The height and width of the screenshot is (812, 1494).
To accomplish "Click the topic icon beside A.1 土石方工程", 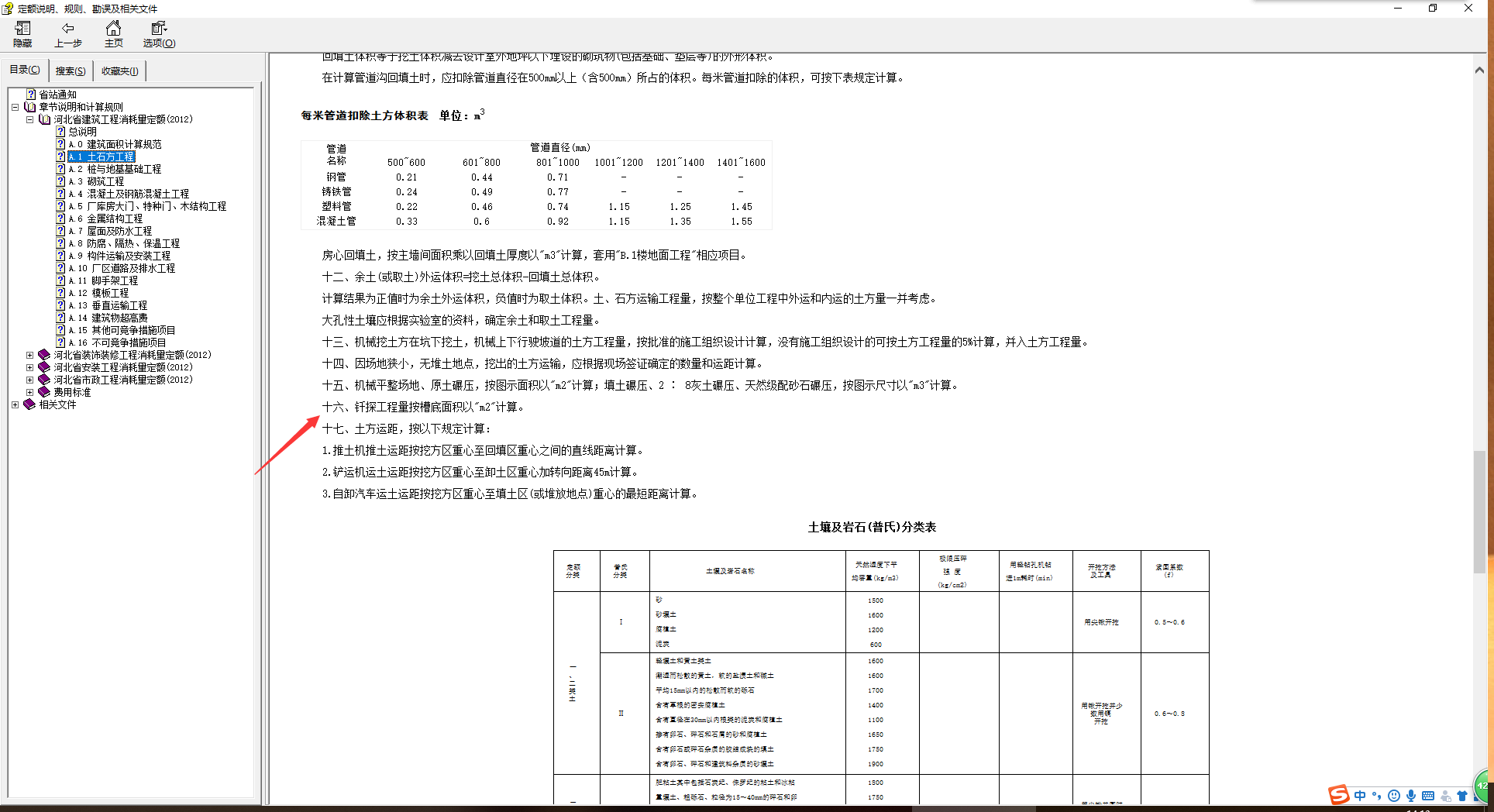I will tap(60, 157).
